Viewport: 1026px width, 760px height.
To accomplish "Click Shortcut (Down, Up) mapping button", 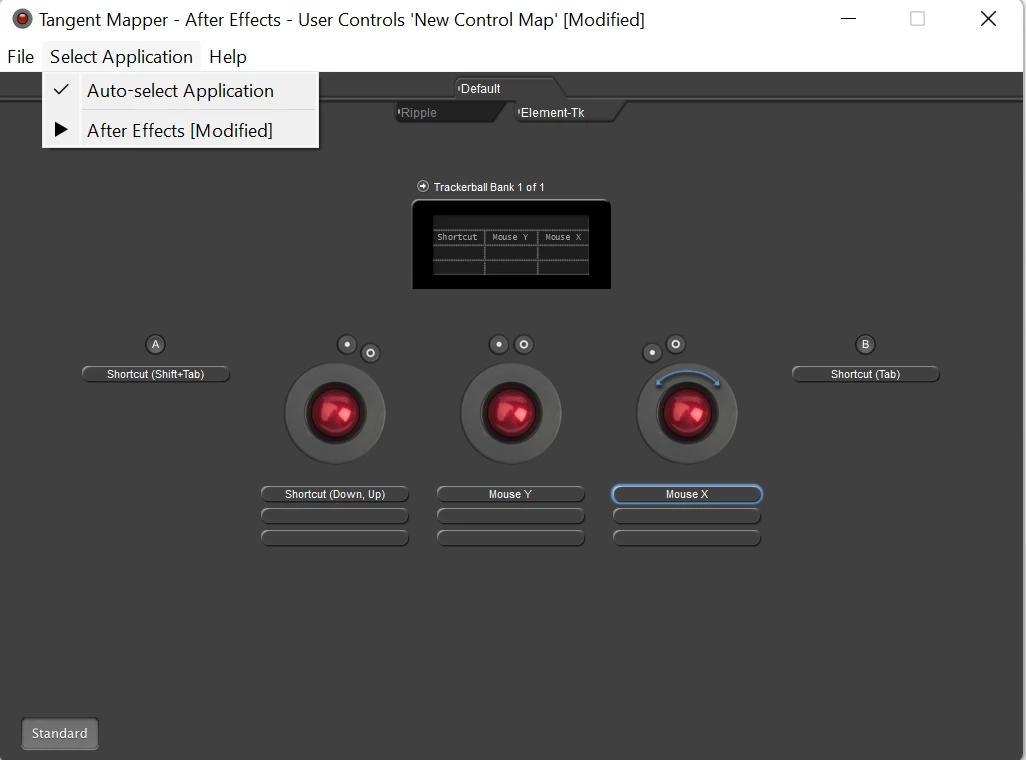I will point(335,494).
